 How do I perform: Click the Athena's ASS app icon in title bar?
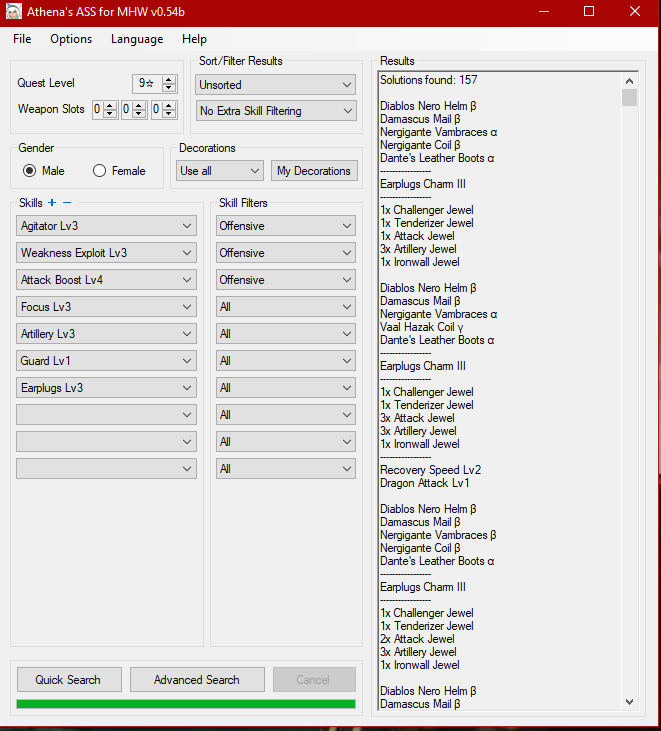click(14, 11)
